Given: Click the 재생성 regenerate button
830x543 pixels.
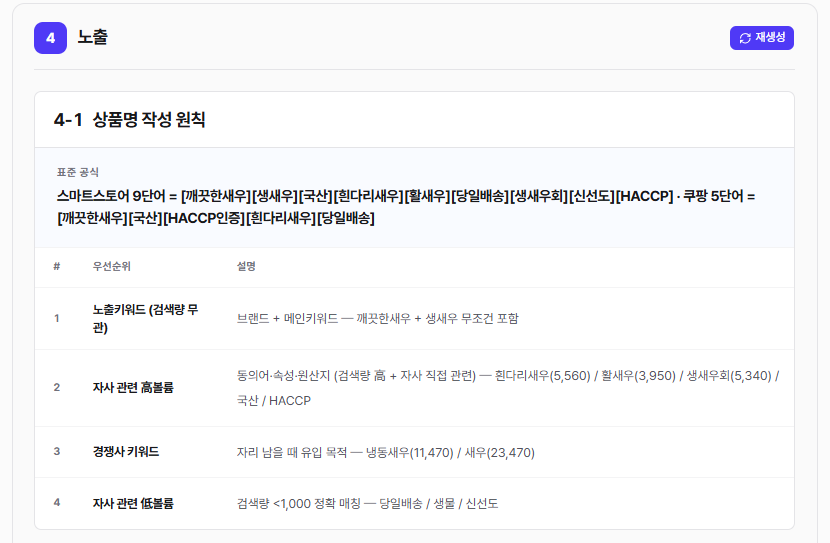Looking at the screenshot, I should (x=761, y=38).
